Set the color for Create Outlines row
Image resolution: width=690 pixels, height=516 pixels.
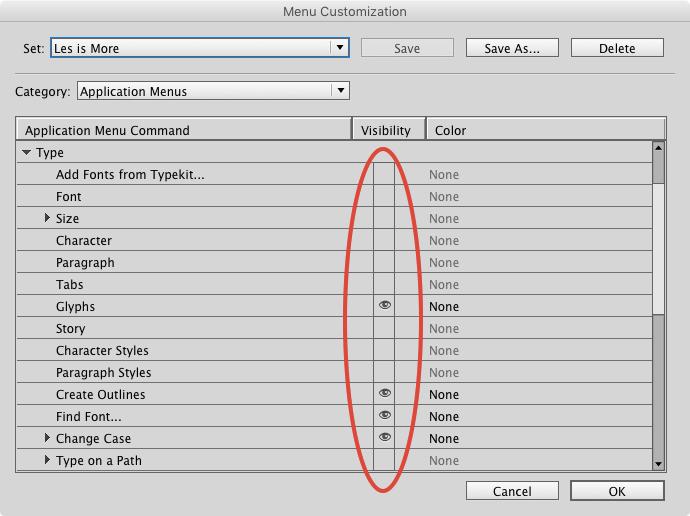click(x=444, y=394)
